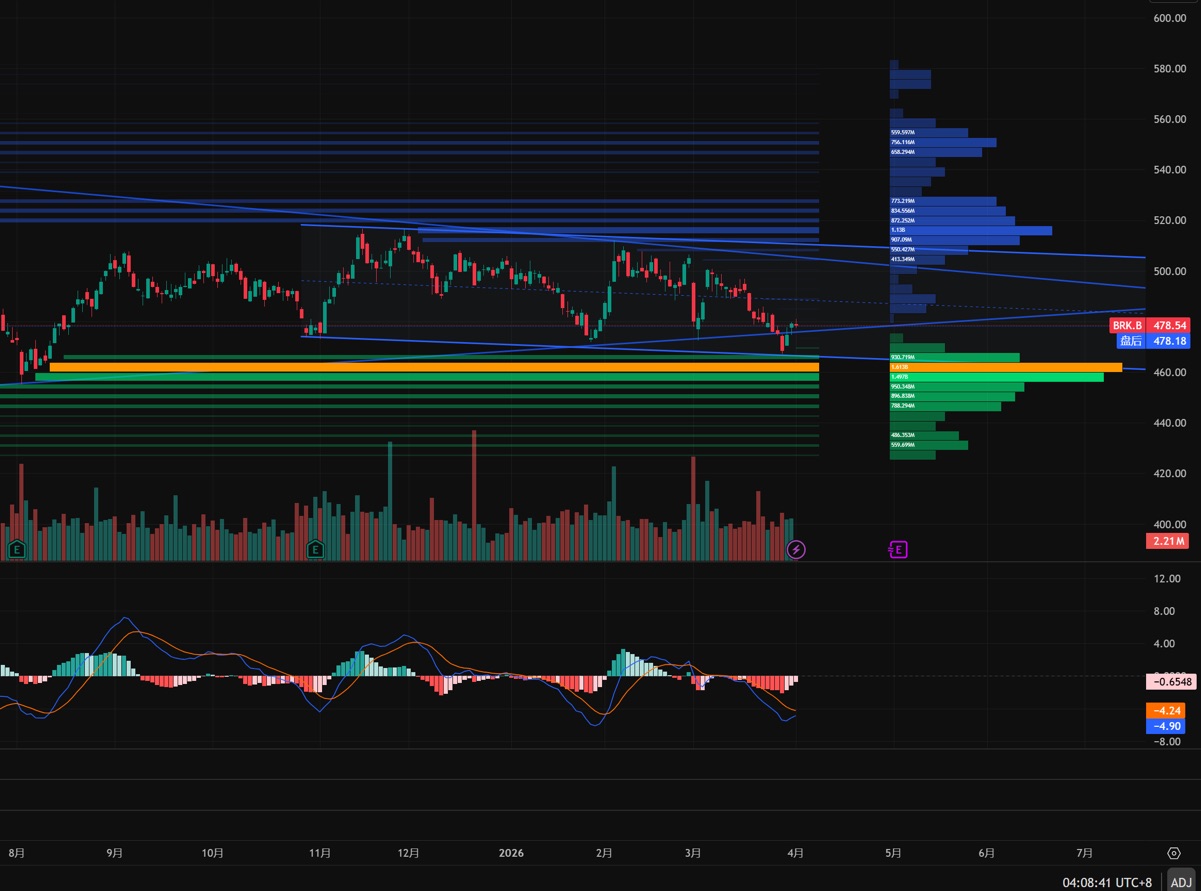1201x891 pixels.
Task: Click the 1.13B blue volume profile bar
Action: [970, 230]
